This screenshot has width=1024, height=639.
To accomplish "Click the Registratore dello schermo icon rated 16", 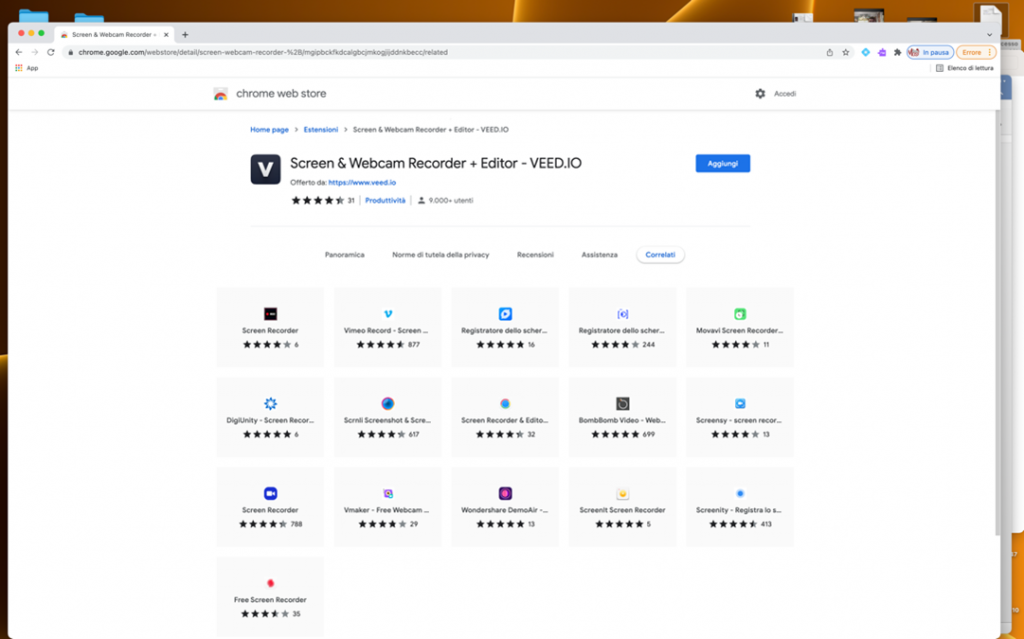I will coord(505,314).
